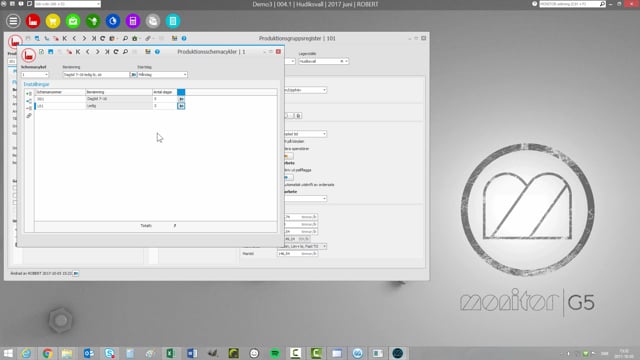
Task: Open the cyan document module icon
Action: (173, 21)
